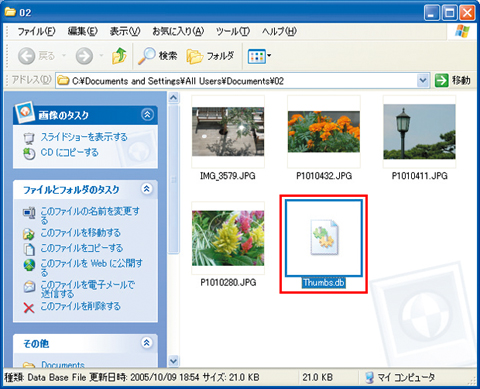Click the copy file pages icon
The image size is (480, 389).
(29, 249)
